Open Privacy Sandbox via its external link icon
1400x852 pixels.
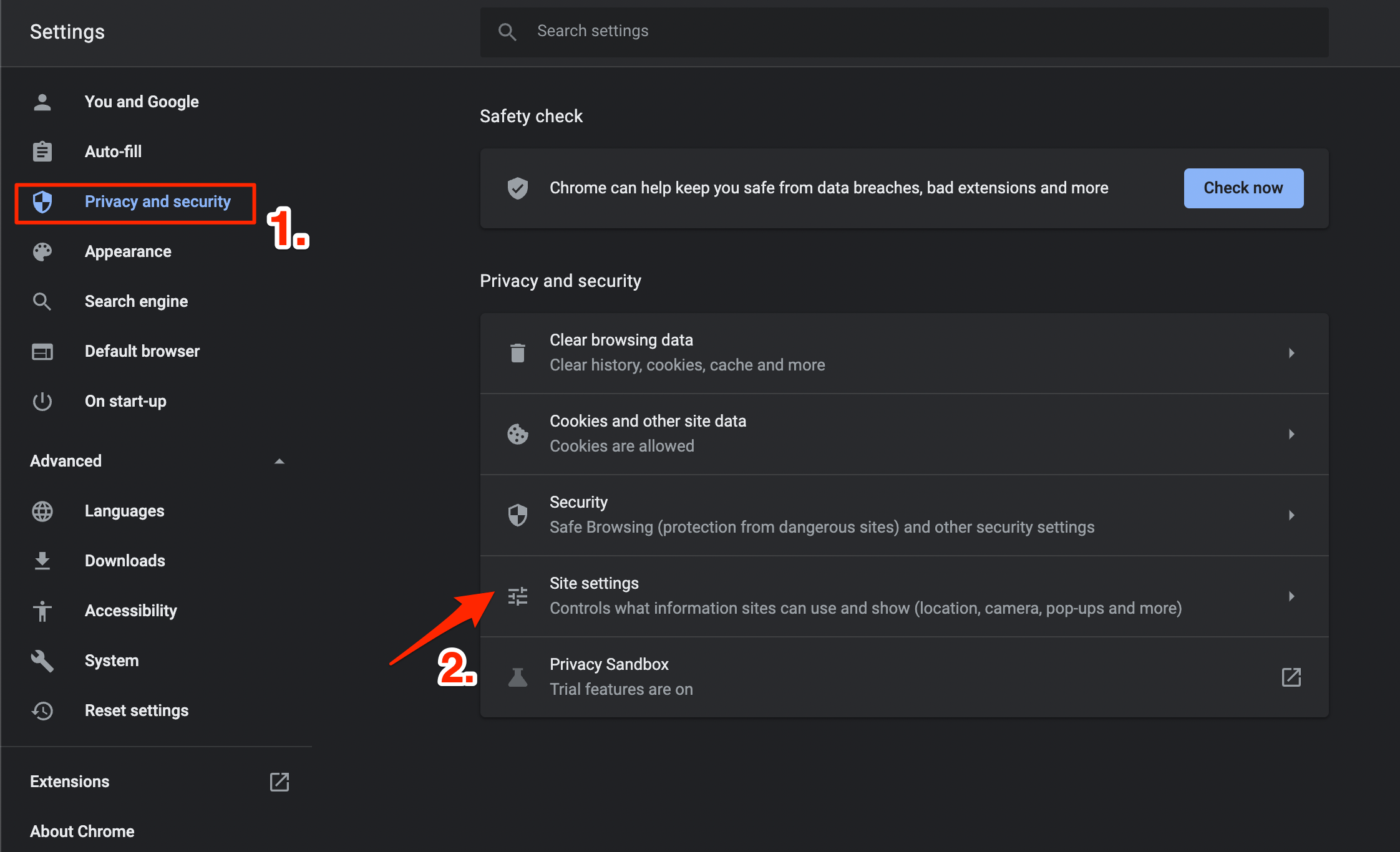(x=1291, y=677)
